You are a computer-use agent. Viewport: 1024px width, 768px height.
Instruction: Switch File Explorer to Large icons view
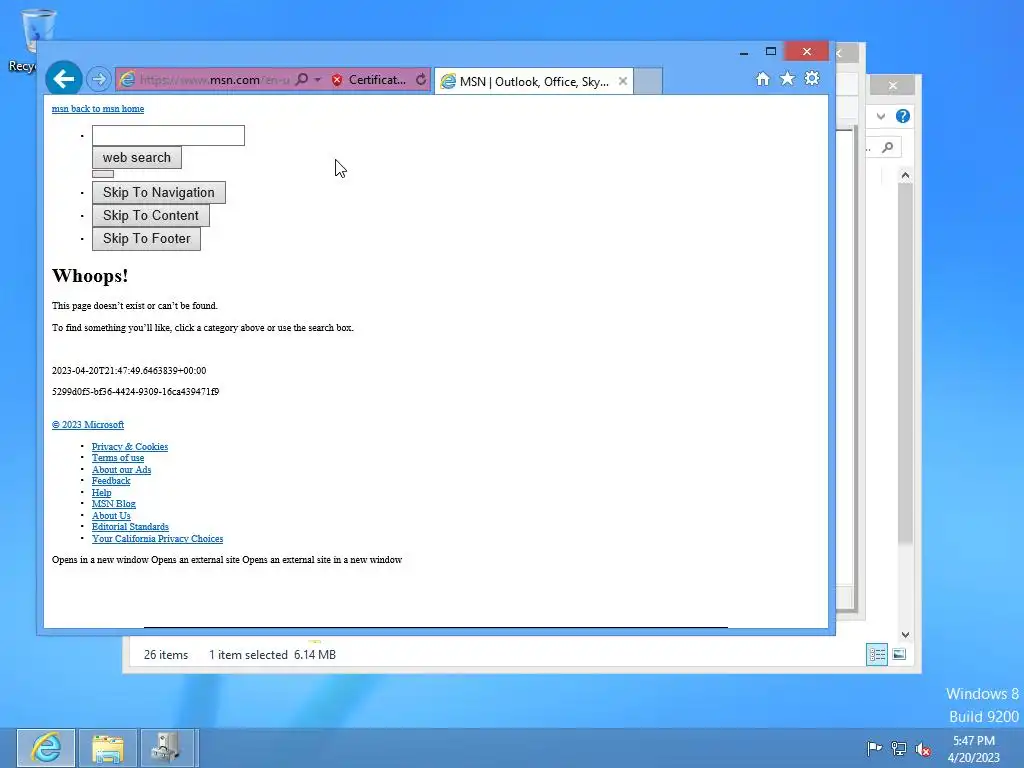[899, 654]
